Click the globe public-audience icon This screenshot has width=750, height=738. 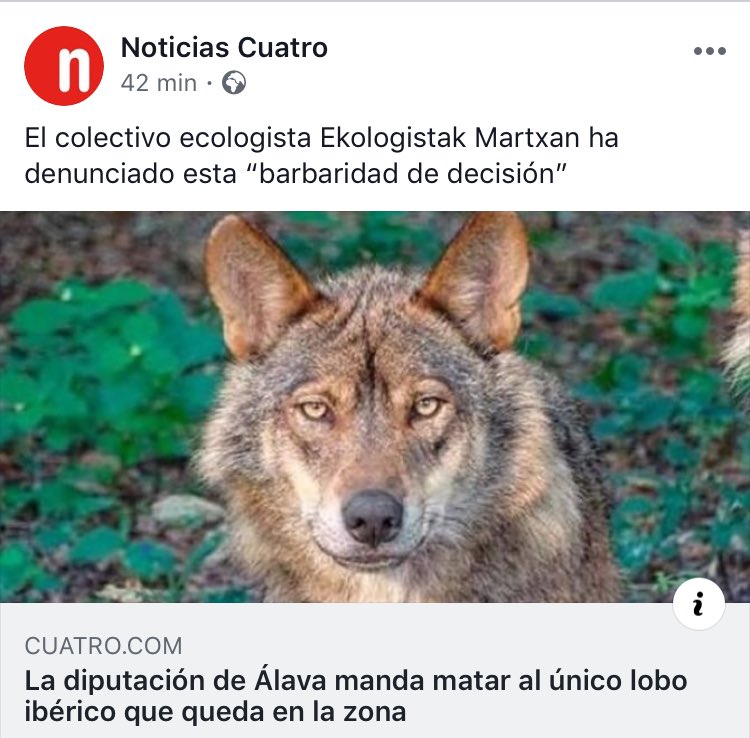pyautogui.click(x=234, y=83)
